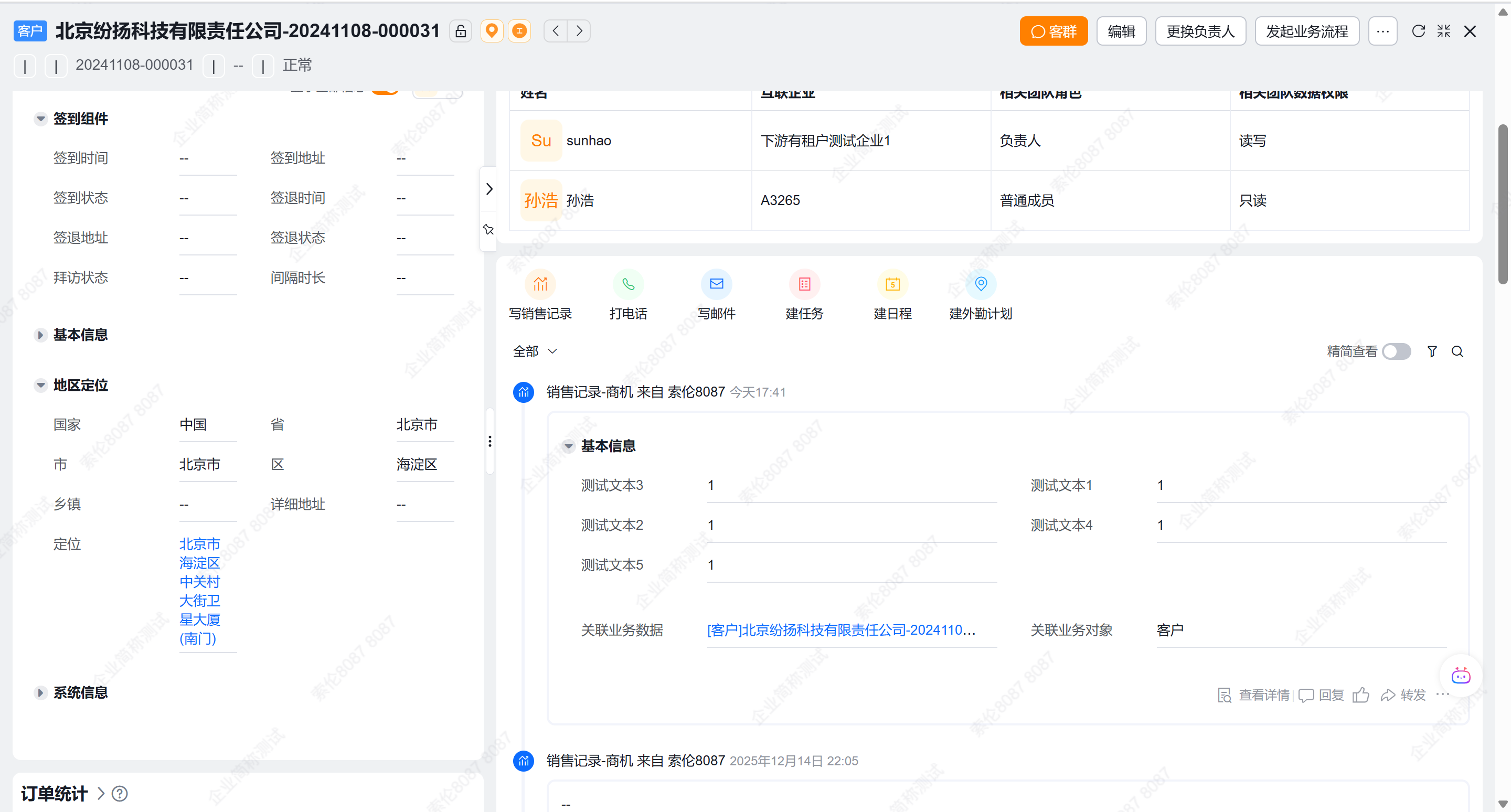This screenshot has width=1511, height=812.
Task: Click the 建任务 task icon
Action: click(804, 284)
